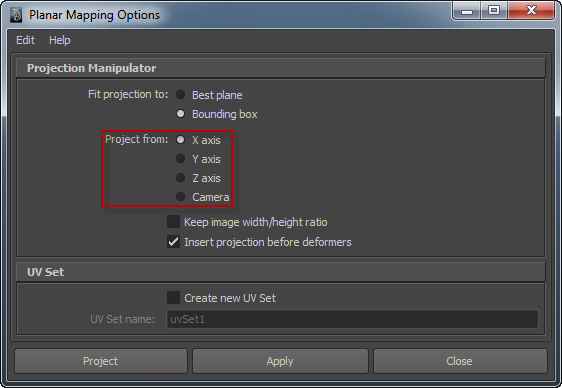The image size is (562, 388).
Task: Enable Keep image width/height ratio
Action: (x=173, y=222)
